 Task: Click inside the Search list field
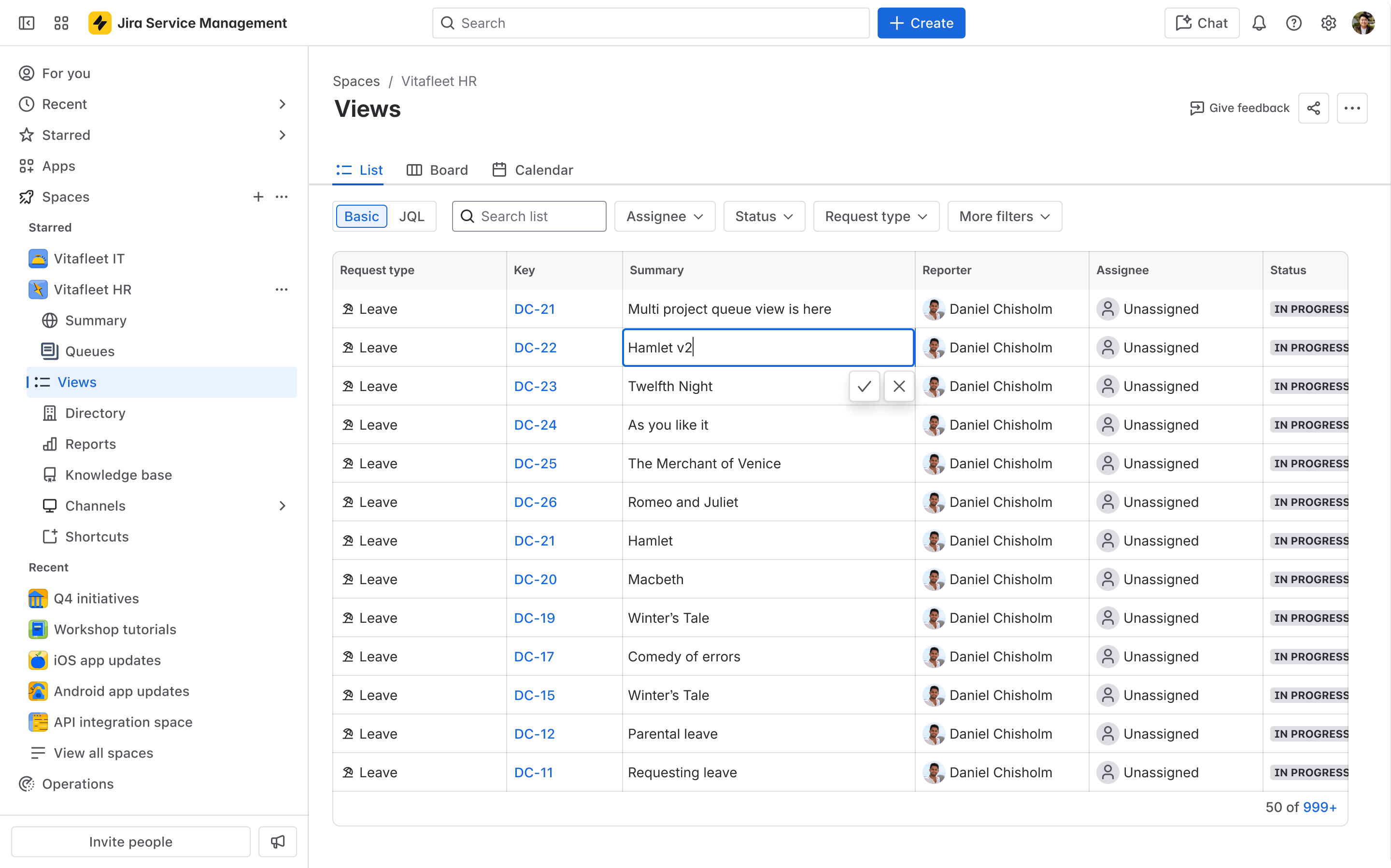pyautogui.click(x=528, y=216)
